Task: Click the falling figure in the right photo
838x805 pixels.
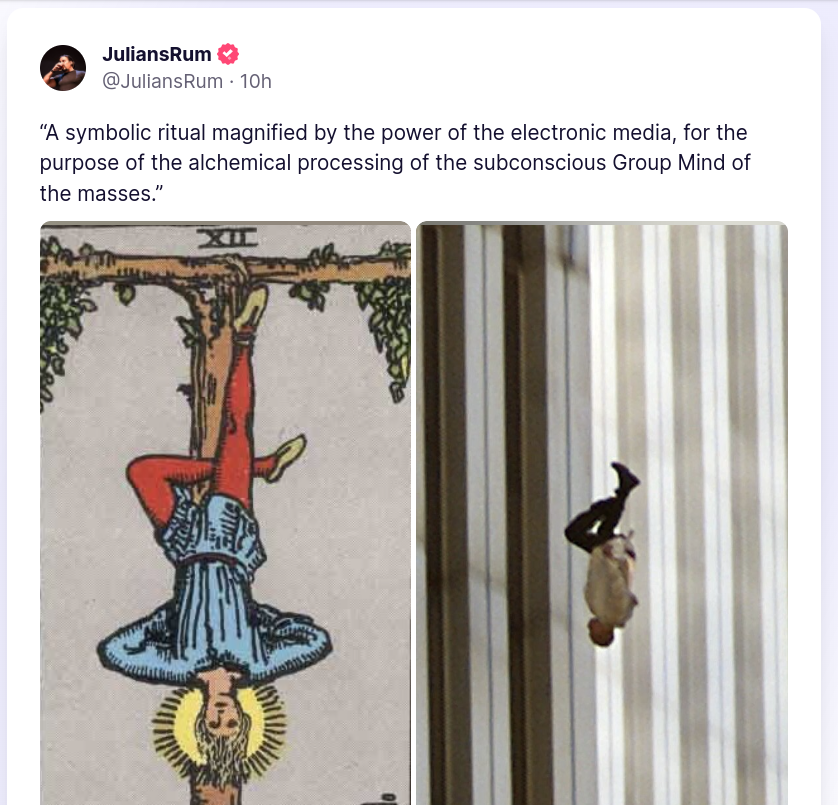Action: [x=603, y=554]
